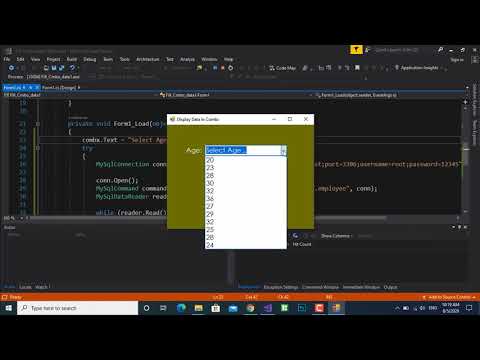This screenshot has height=360, width=480.
Task: Open File Explorer from the taskbar
Action: point(199,308)
